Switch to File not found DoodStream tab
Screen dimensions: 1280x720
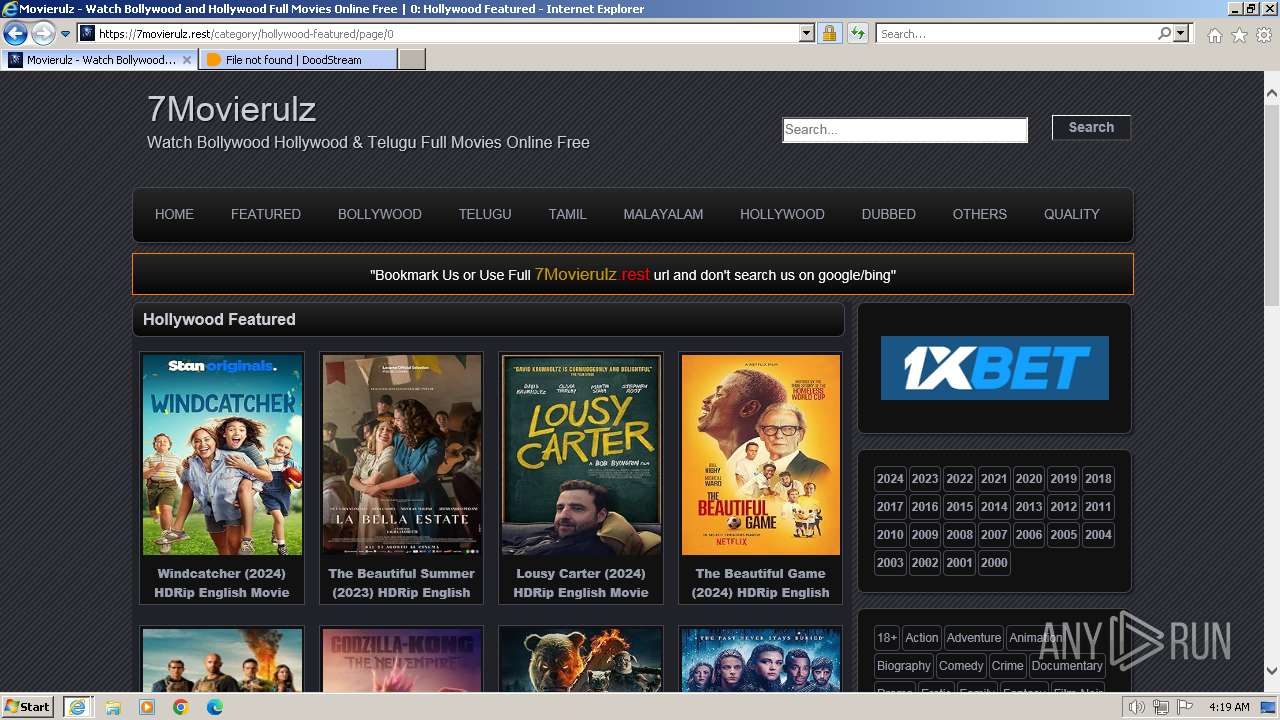tap(297, 60)
